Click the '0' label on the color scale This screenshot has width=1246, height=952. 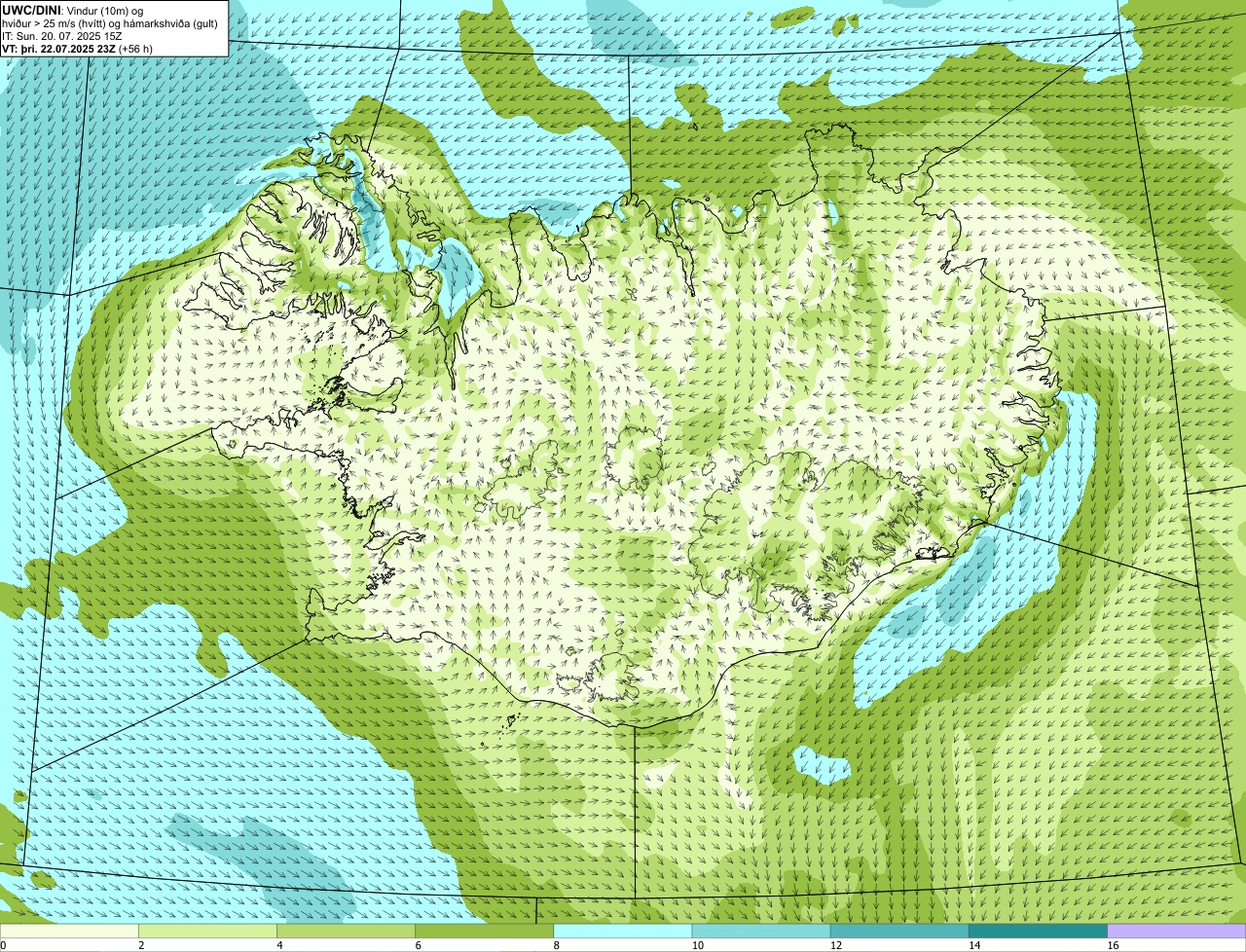(4, 945)
